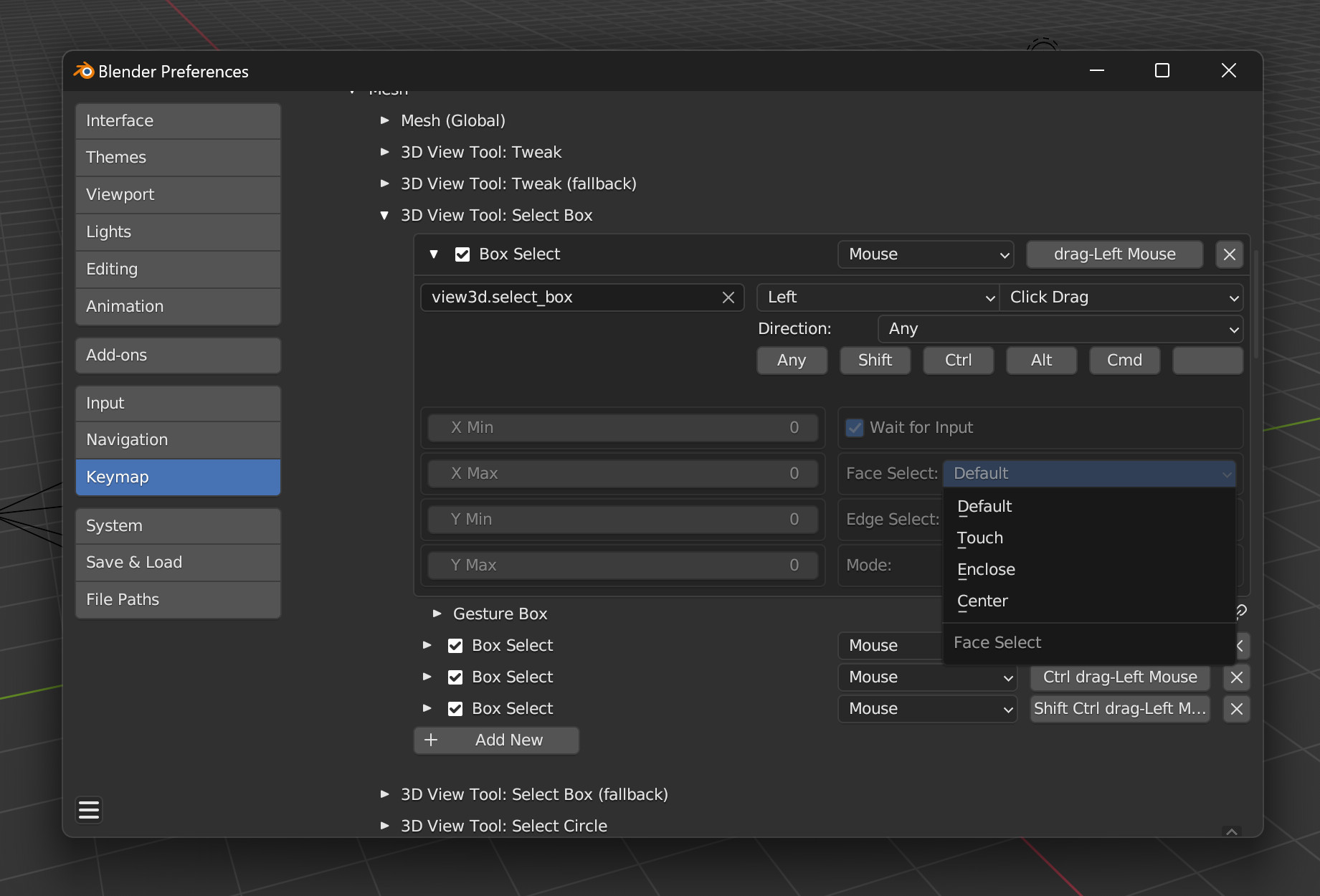Click the Add New keymap button

point(496,740)
